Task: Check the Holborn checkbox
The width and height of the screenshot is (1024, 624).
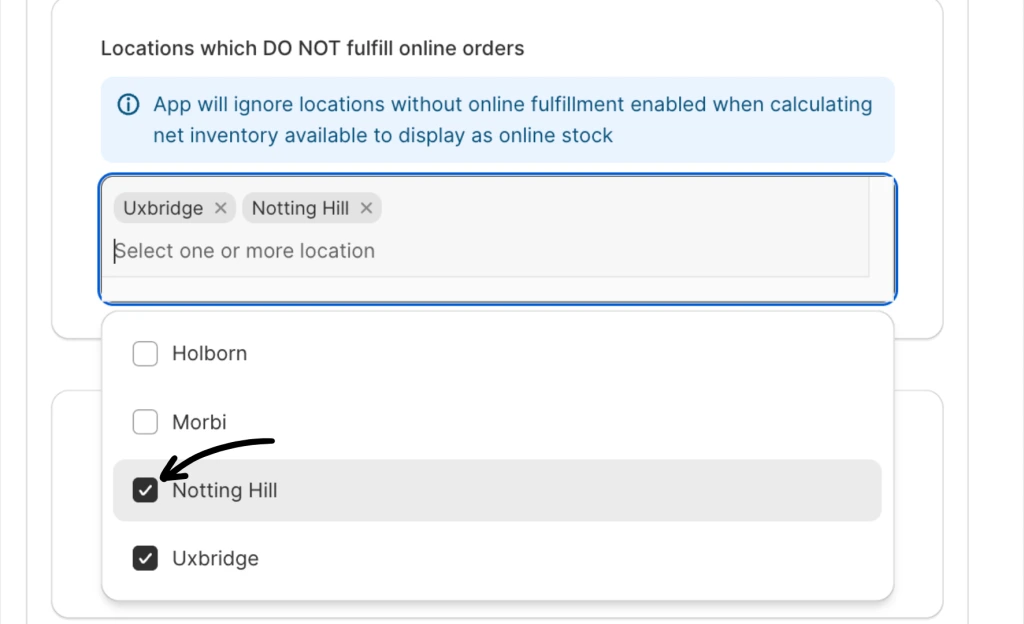Action: click(x=146, y=354)
